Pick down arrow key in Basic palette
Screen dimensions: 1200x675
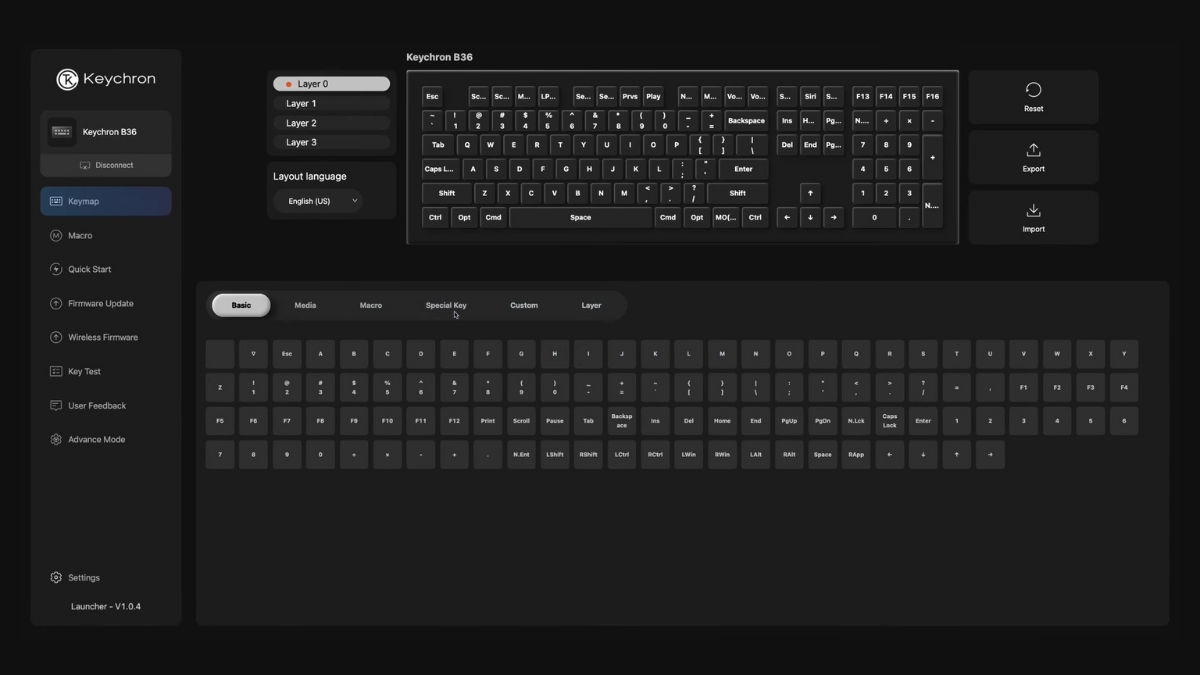pos(923,454)
